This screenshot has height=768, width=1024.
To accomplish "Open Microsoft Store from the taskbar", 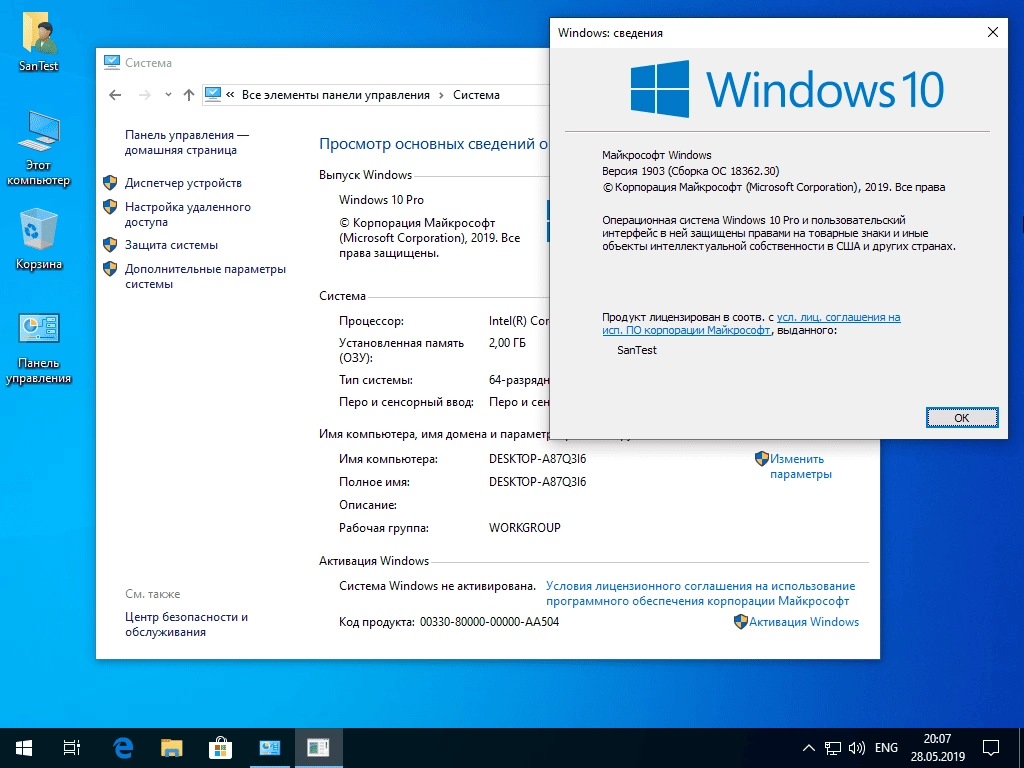I will coord(220,748).
